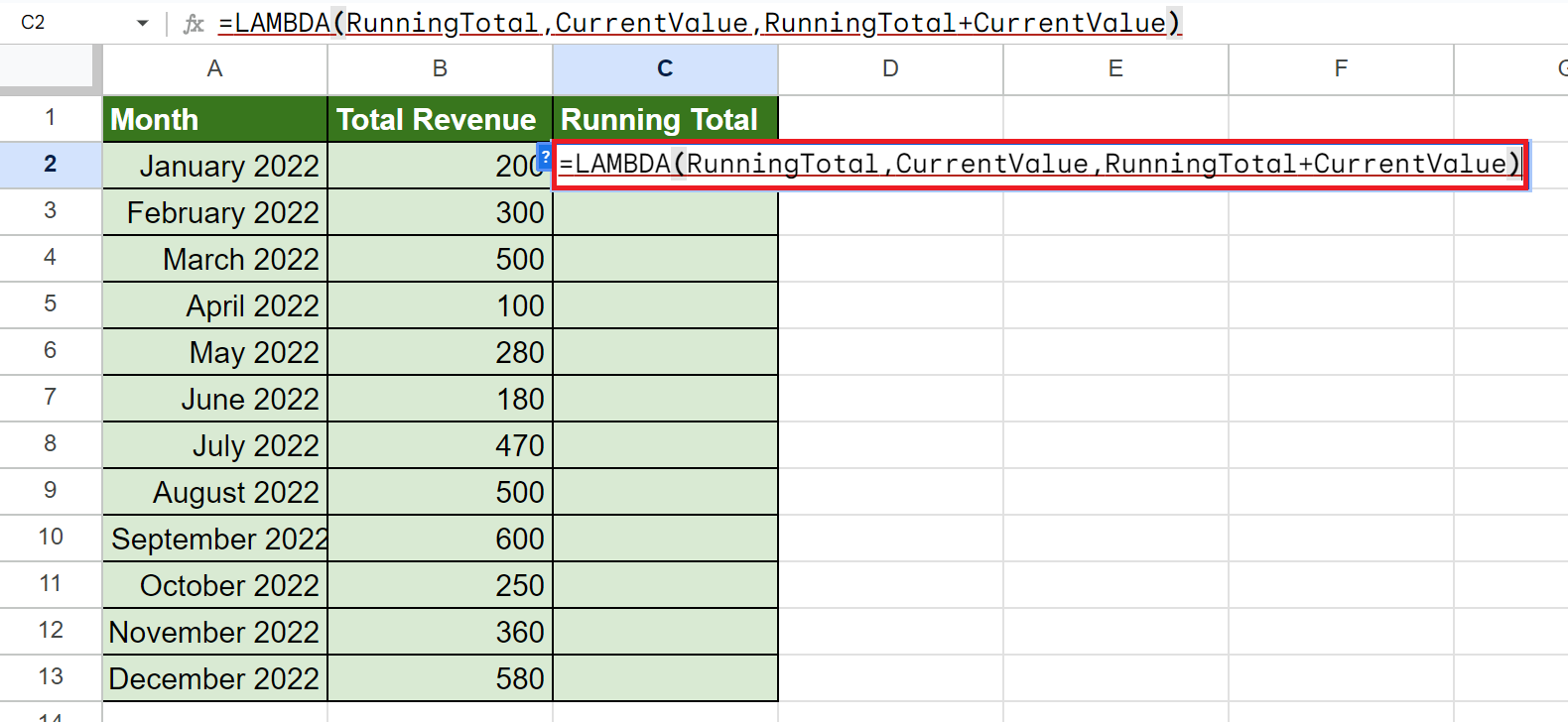
Task: Click the revenue cell containing 470
Action: [x=440, y=445]
